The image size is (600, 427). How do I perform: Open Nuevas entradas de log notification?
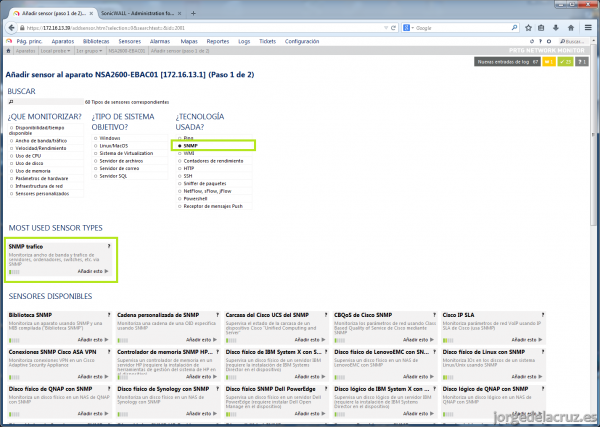[x=507, y=62]
